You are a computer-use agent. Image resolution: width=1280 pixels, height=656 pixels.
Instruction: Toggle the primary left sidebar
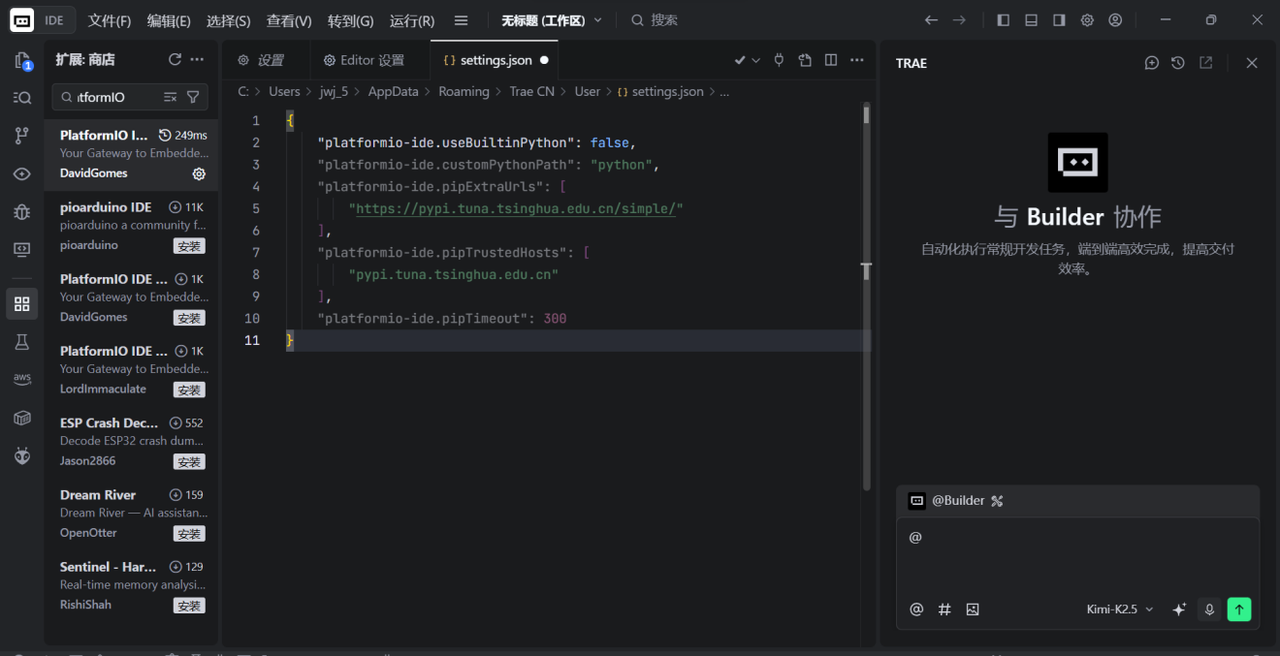pos(1003,20)
